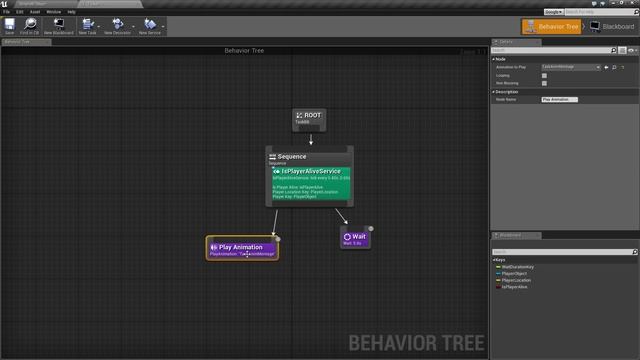Open the New Task dropdown arrow
The image size is (640, 360).
99,27
